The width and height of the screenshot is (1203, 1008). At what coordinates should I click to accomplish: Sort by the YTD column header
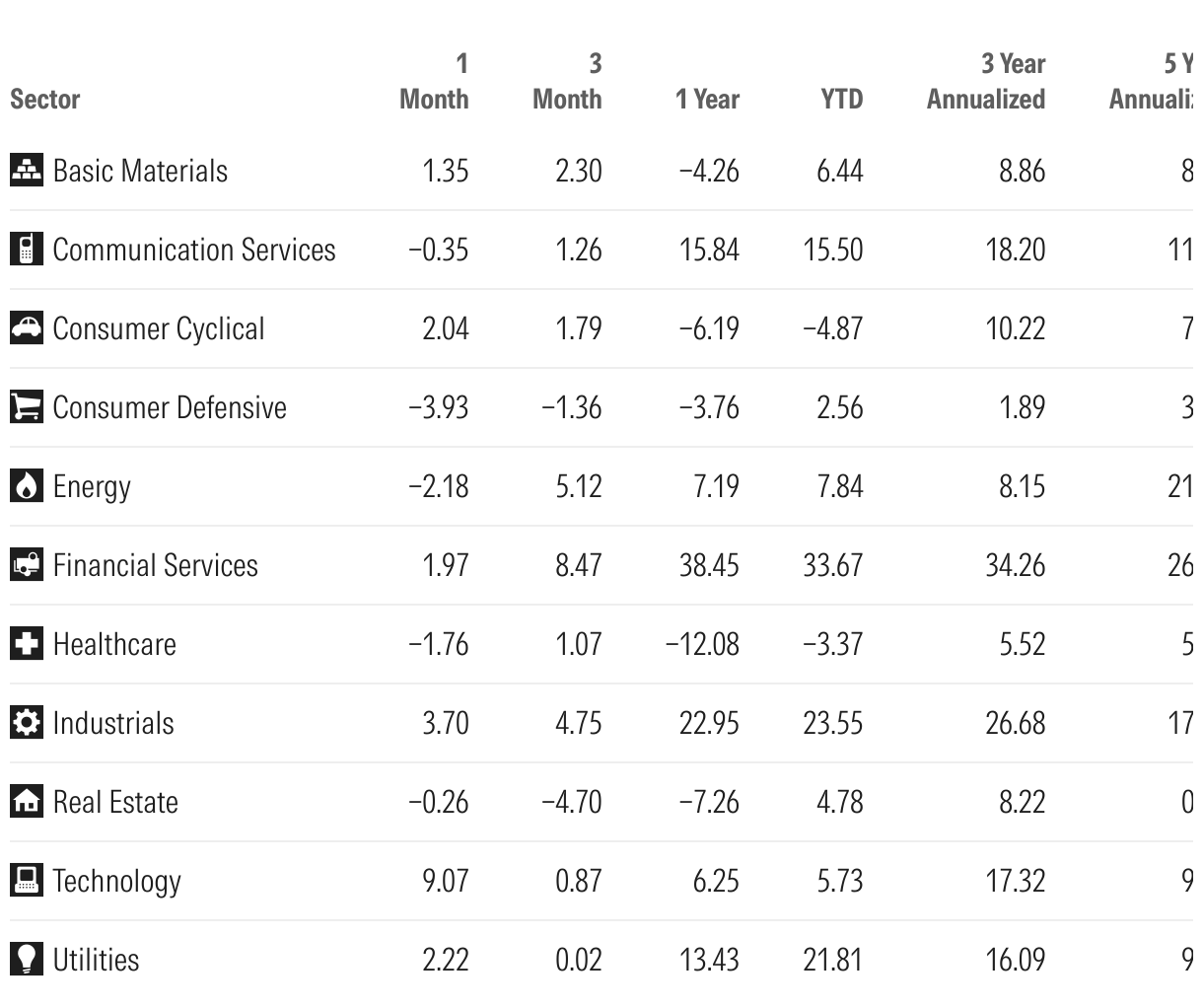point(841,99)
